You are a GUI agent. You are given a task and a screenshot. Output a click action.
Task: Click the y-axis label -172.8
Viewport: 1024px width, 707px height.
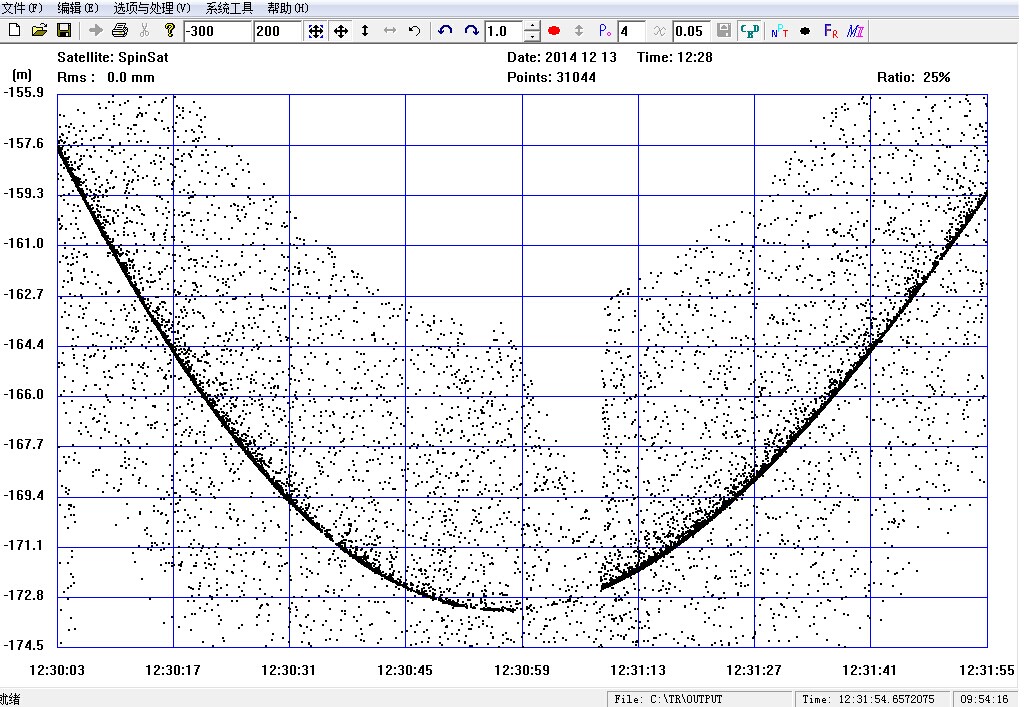24,595
